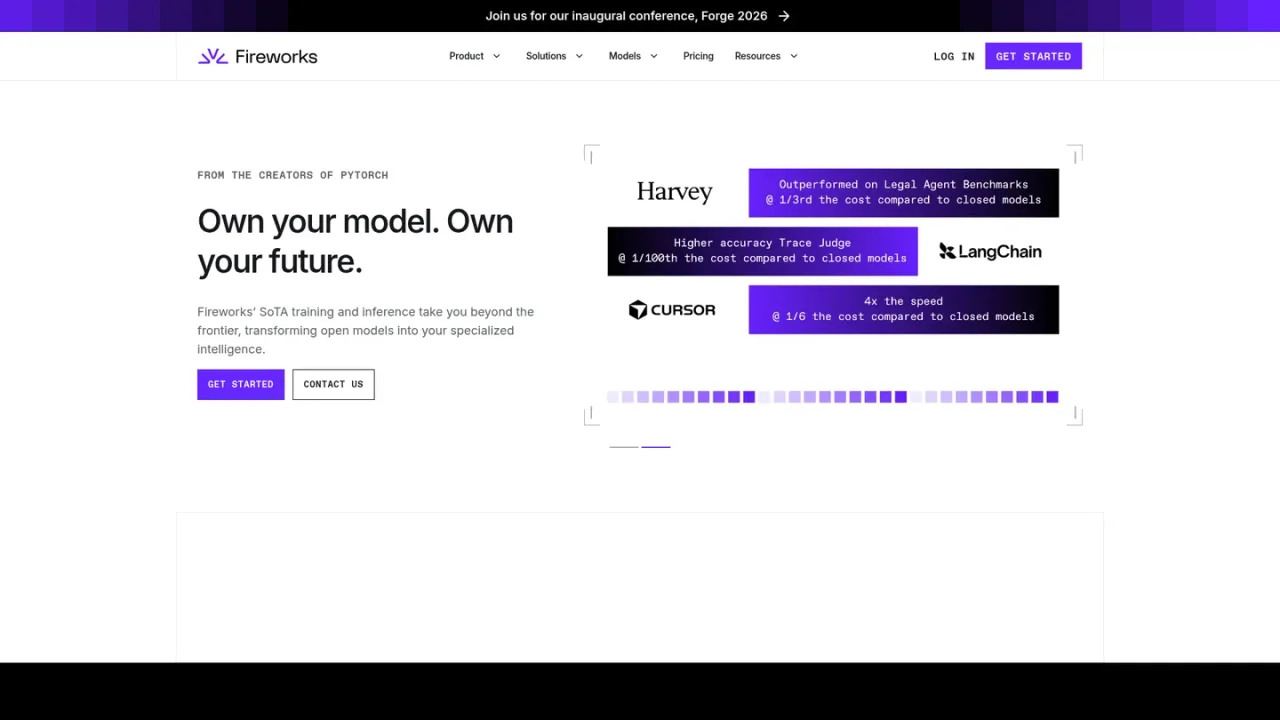Click the "Fireworks' SoTA training" paragraph

click(365, 330)
